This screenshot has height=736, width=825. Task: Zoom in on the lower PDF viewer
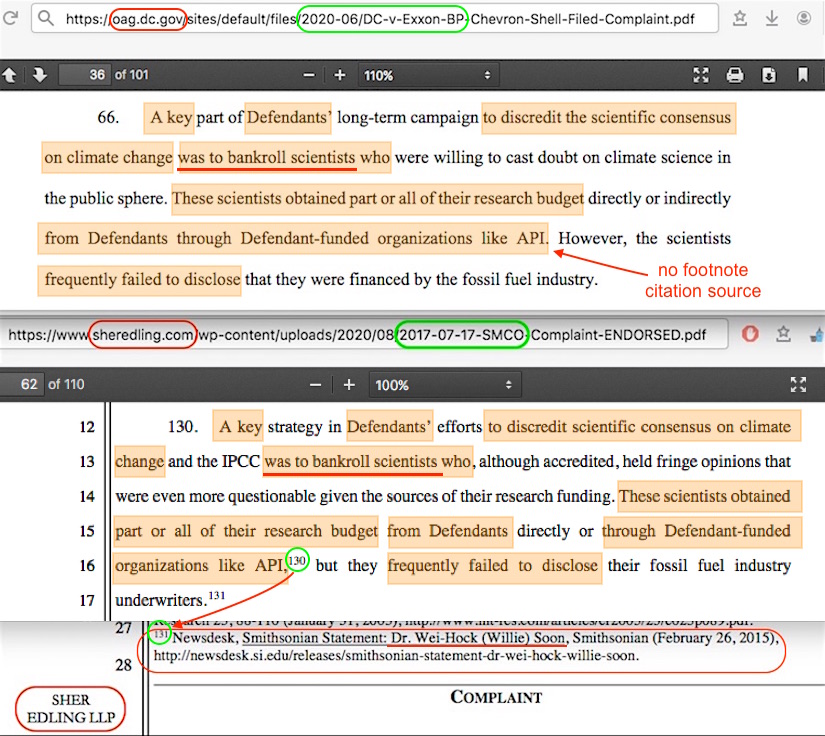click(x=349, y=385)
